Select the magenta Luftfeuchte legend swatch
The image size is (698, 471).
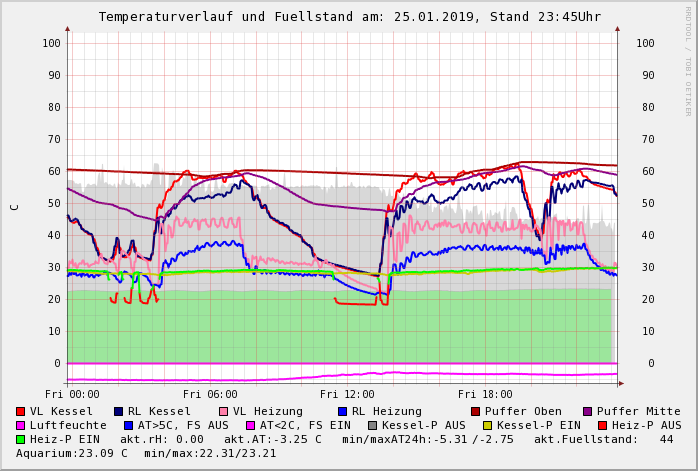[21, 425]
